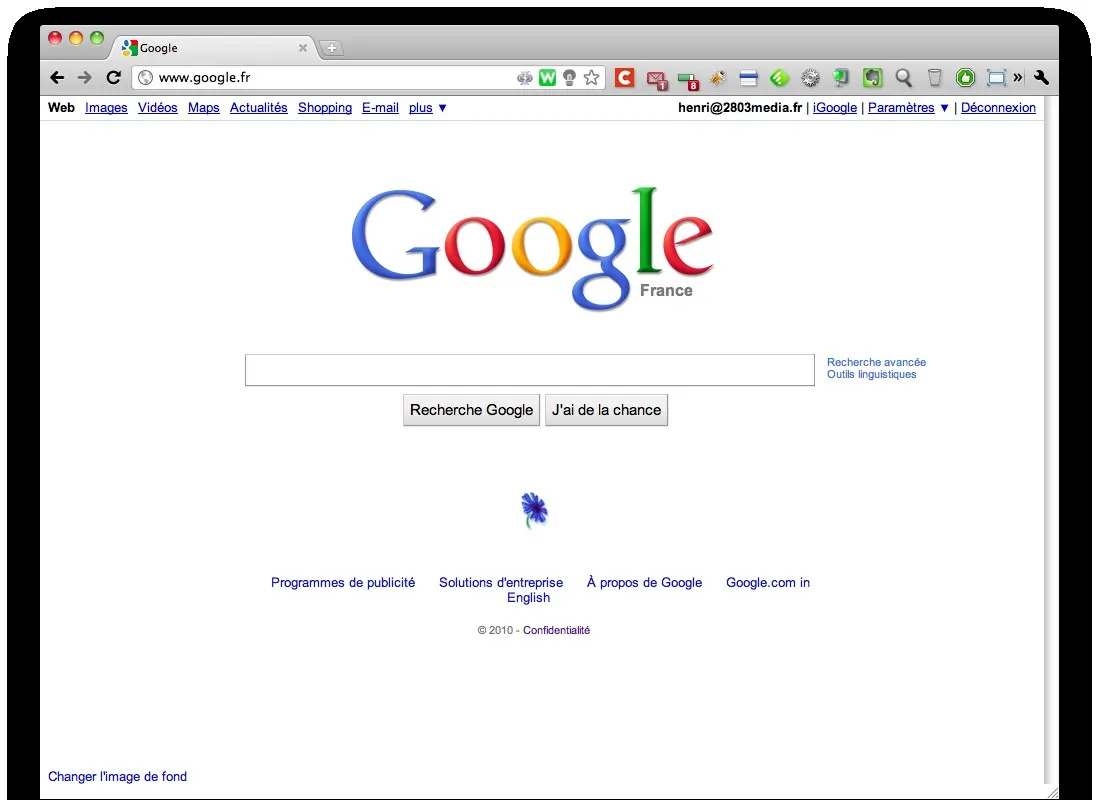The height and width of the screenshot is (800, 1099).
Task: Click the vertical scrollbar on the right
Action: click(1051, 440)
